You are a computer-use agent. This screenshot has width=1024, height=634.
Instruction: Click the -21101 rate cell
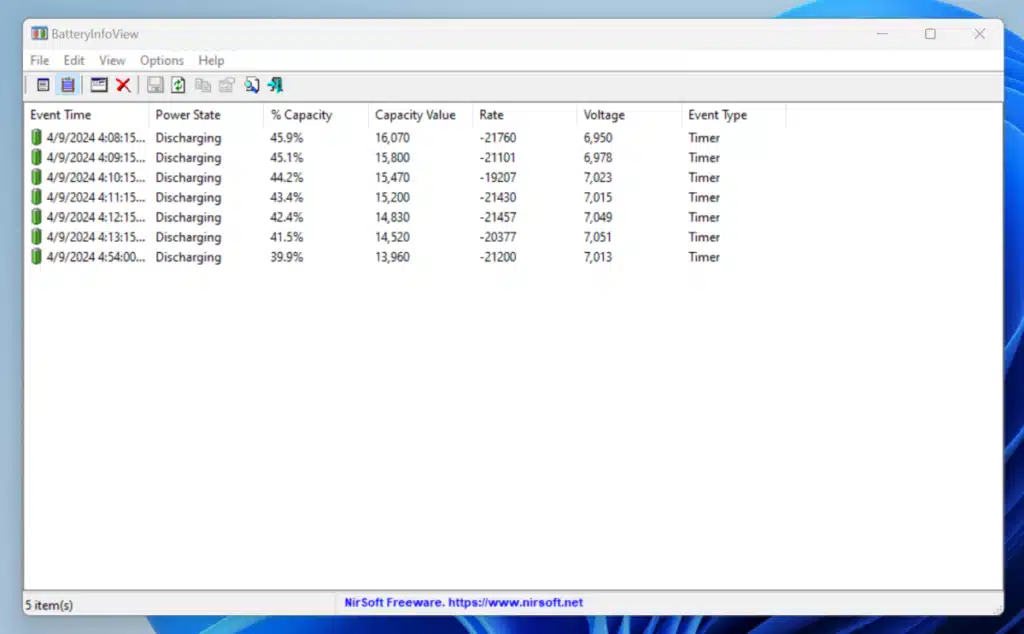498,157
